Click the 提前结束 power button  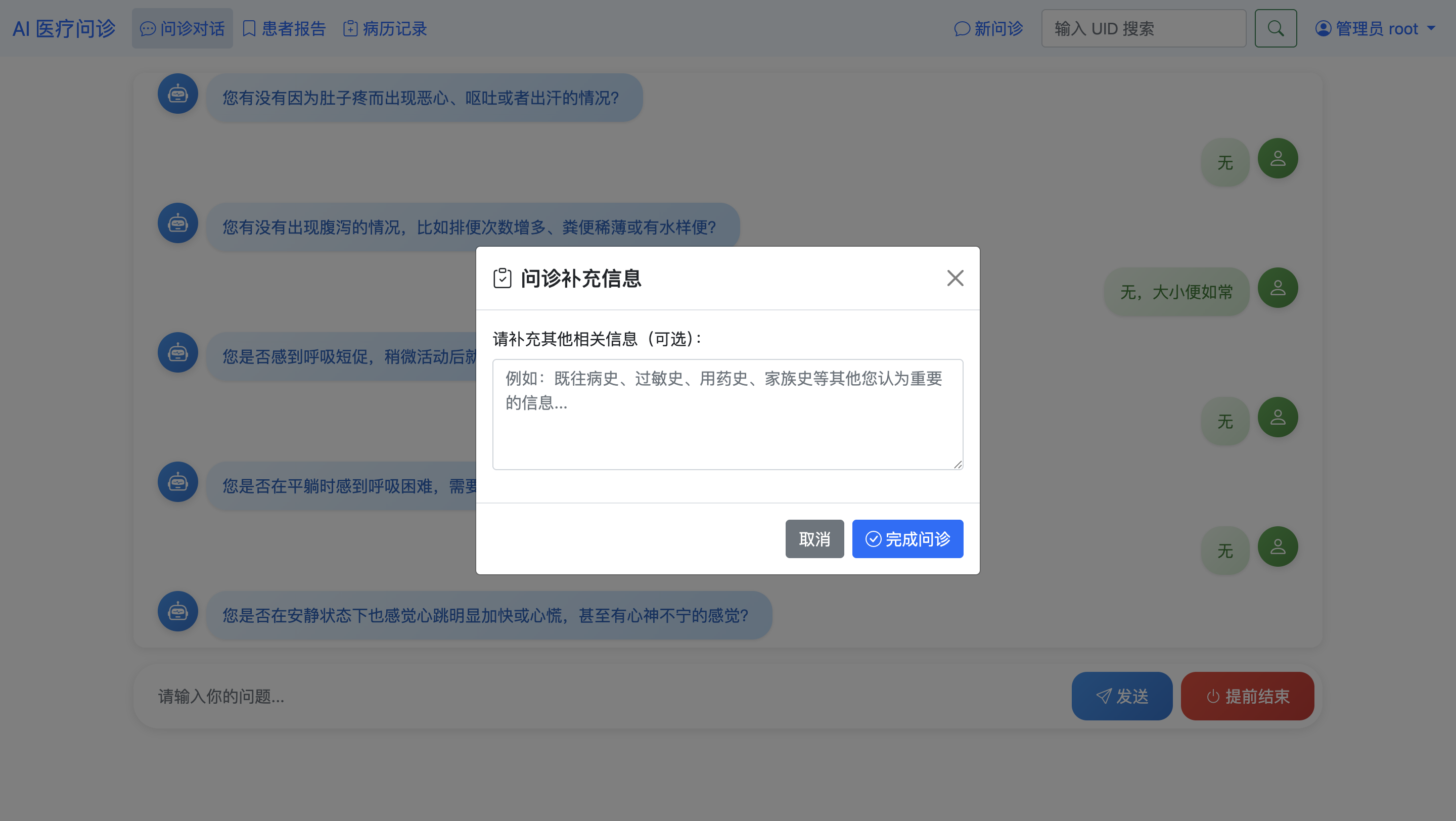click(1247, 696)
